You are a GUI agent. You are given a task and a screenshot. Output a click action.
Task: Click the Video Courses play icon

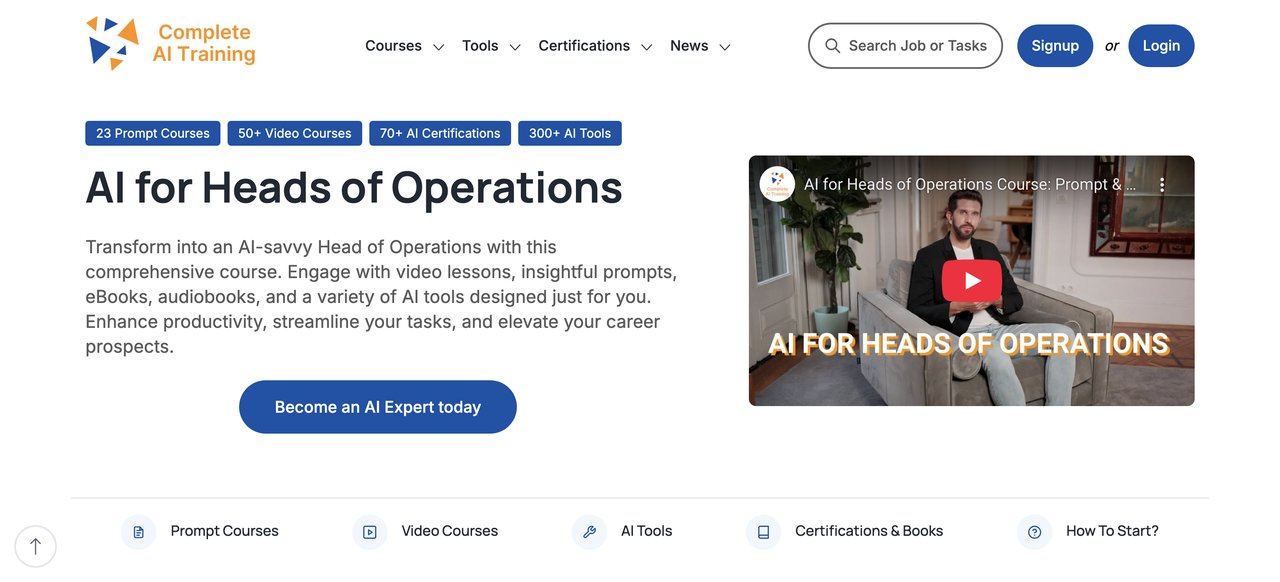click(370, 532)
